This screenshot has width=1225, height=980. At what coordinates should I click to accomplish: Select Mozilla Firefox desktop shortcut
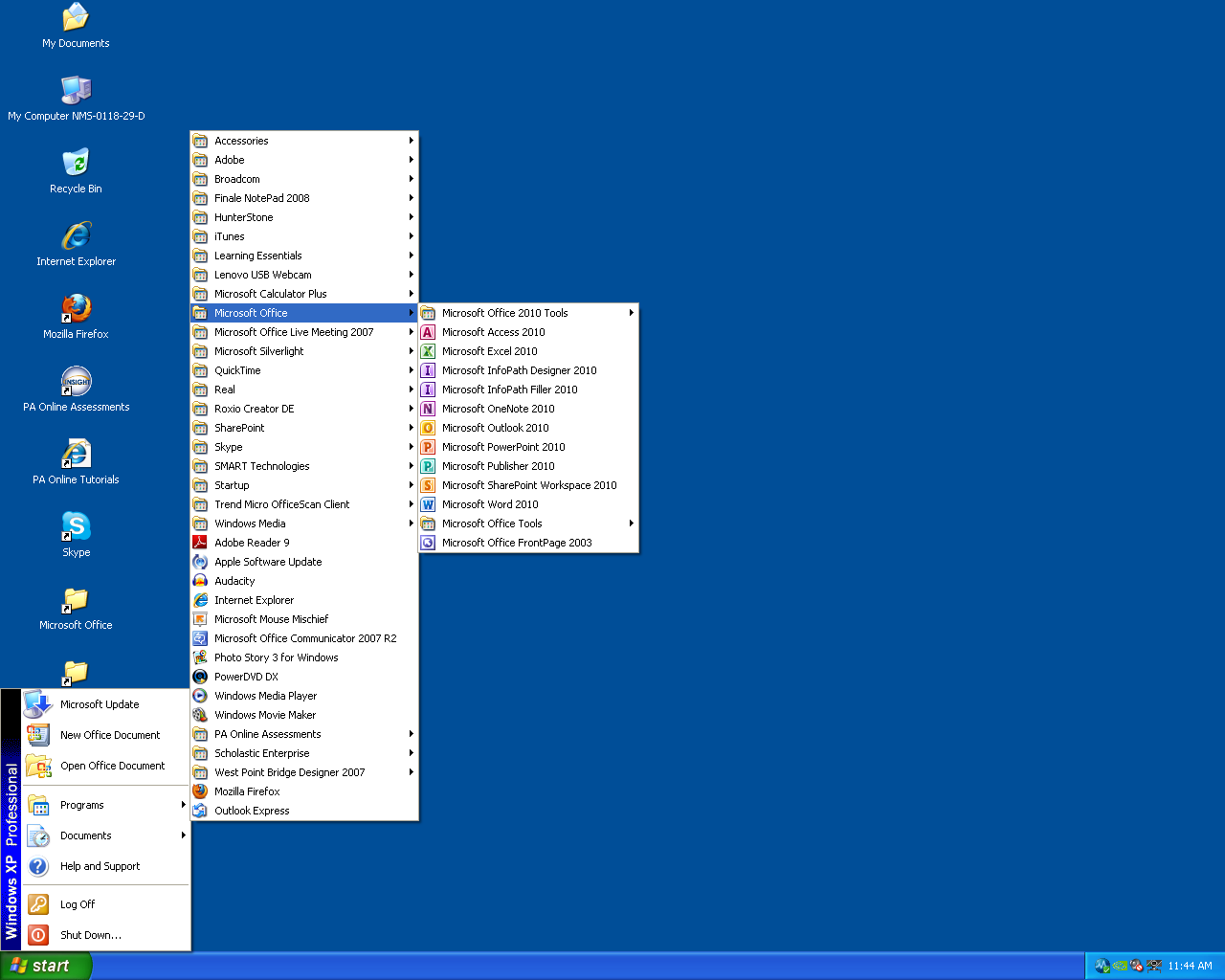[76, 307]
